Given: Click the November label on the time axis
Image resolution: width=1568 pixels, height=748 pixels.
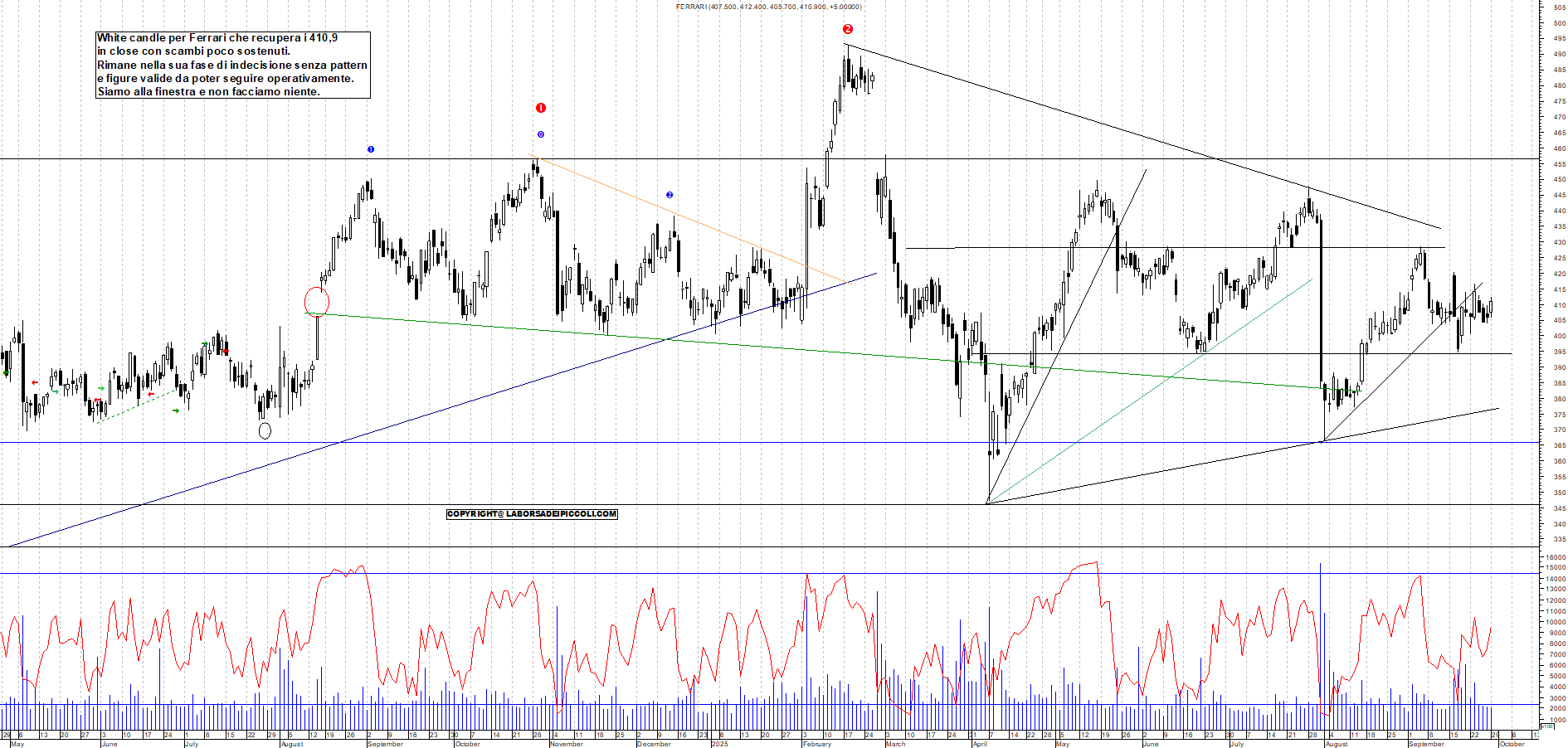Looking at the screenshot, I should point(567,744).
